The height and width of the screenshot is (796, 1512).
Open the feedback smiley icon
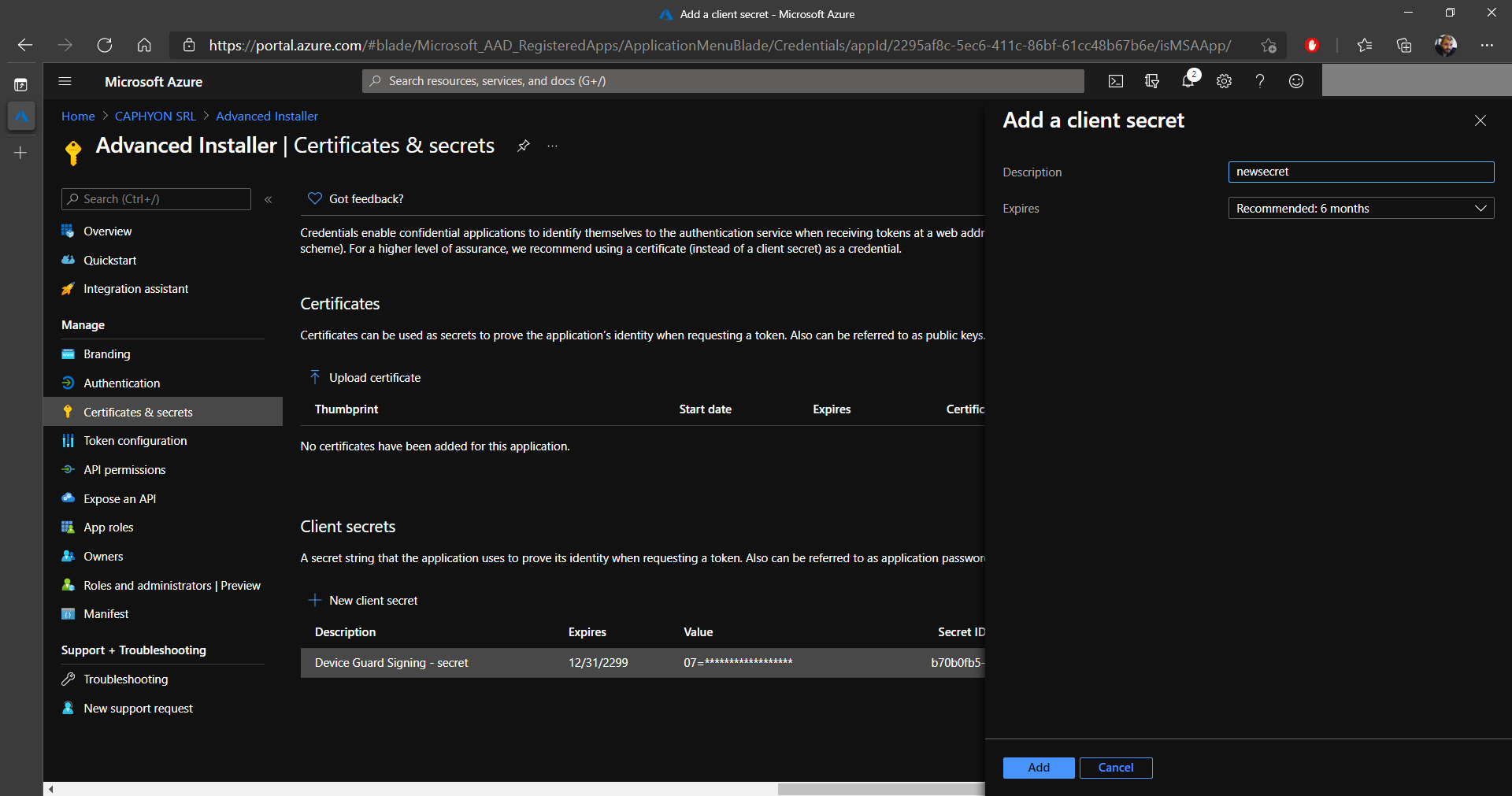1296,81
